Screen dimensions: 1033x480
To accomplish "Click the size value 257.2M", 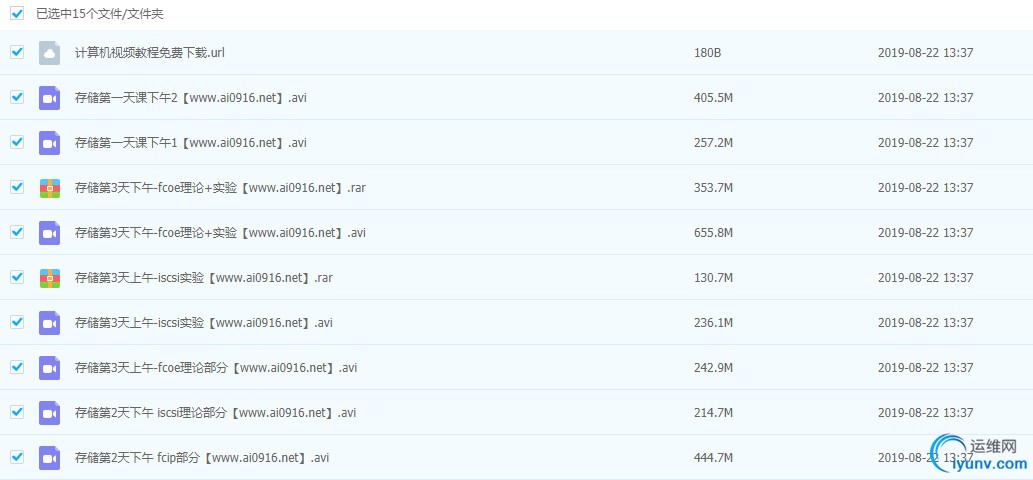I will [713, 142].
